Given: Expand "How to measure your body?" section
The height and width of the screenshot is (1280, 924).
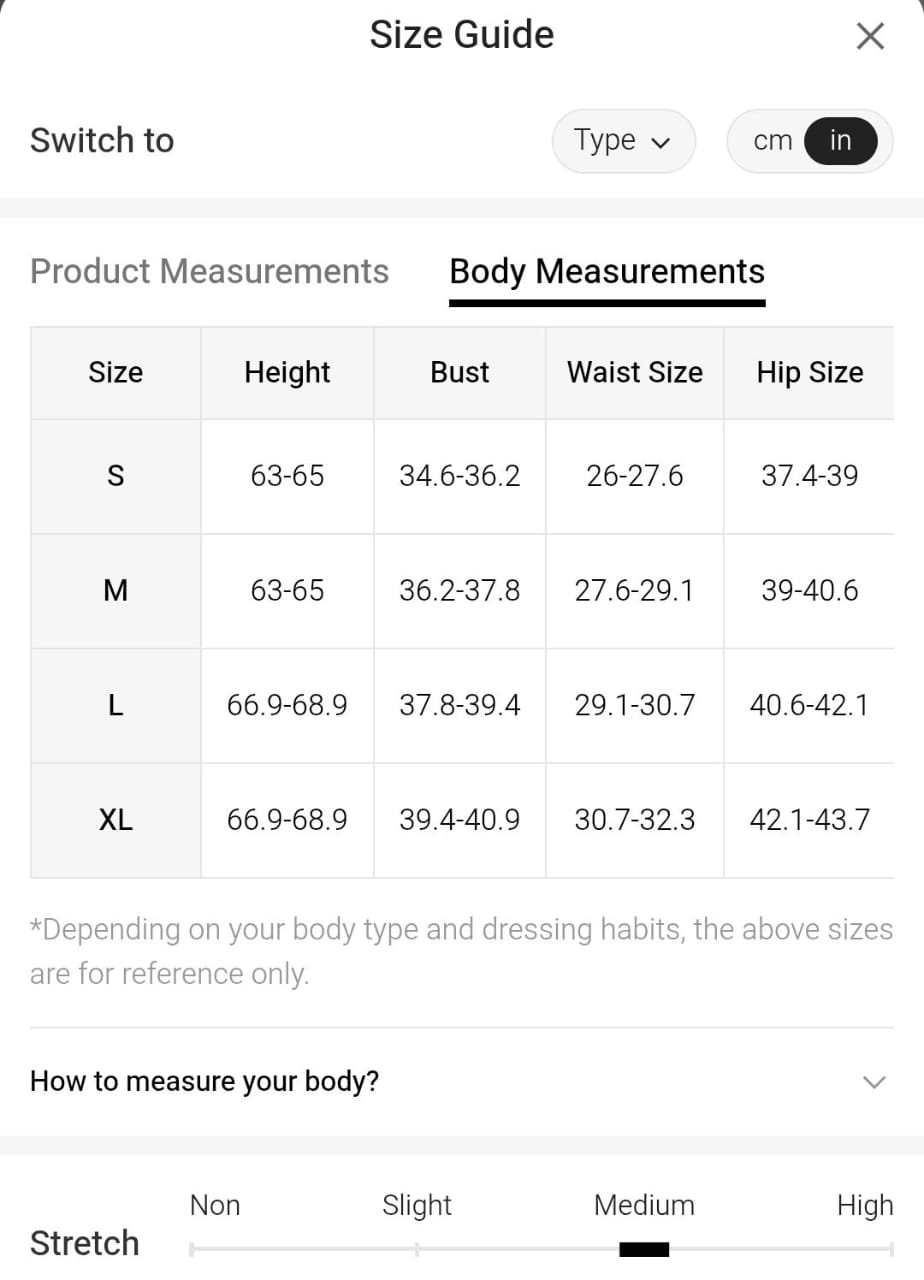Looking at the screenshot, I should [460, 1082].
